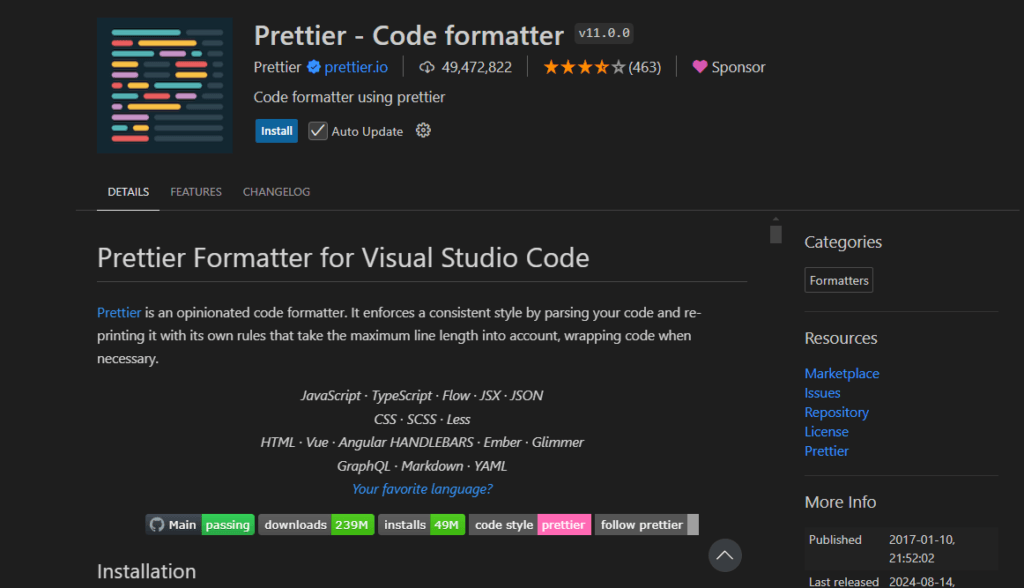Click the 49,472,822 install count
Viewport: 1024px width, 588px height.
[x=477, y=67]
